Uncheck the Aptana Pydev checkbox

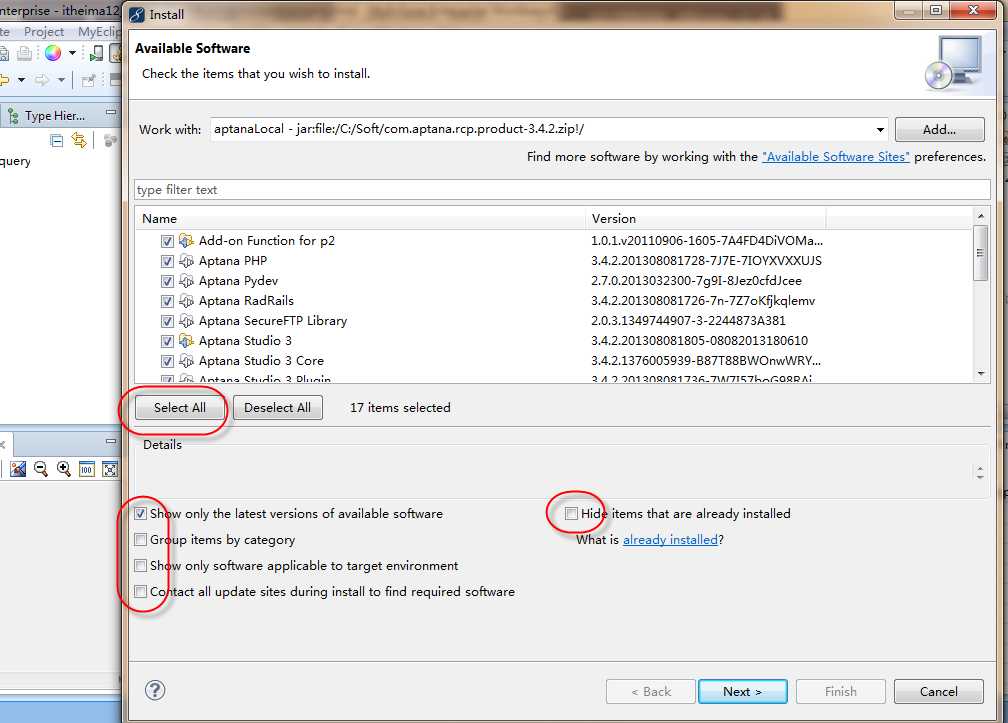point(167,281)
